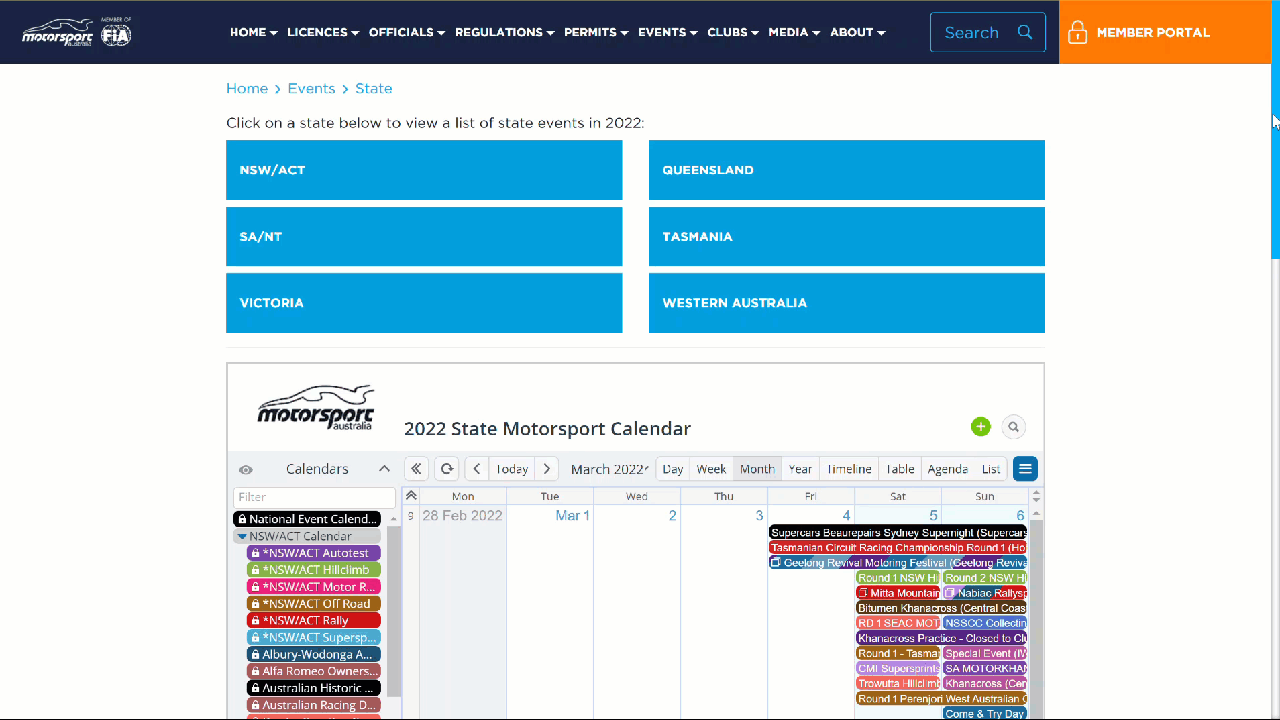Toggle the NSW/ACT Rally calendar

click(314, 621)
